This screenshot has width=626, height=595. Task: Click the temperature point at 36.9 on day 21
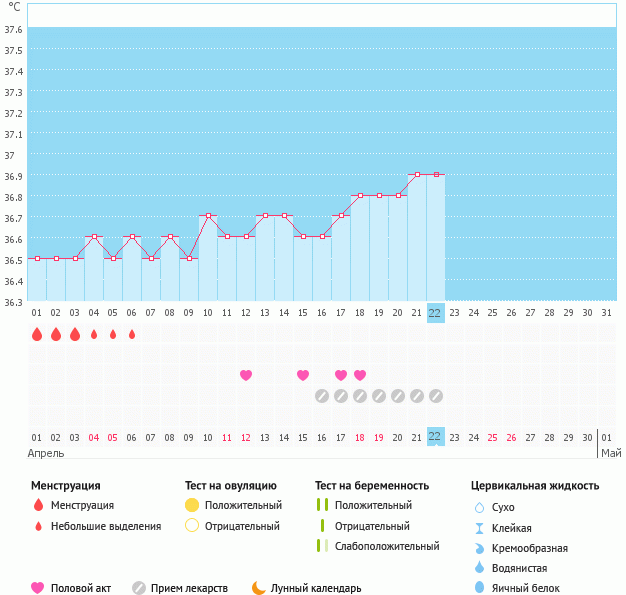coord(417,175)
